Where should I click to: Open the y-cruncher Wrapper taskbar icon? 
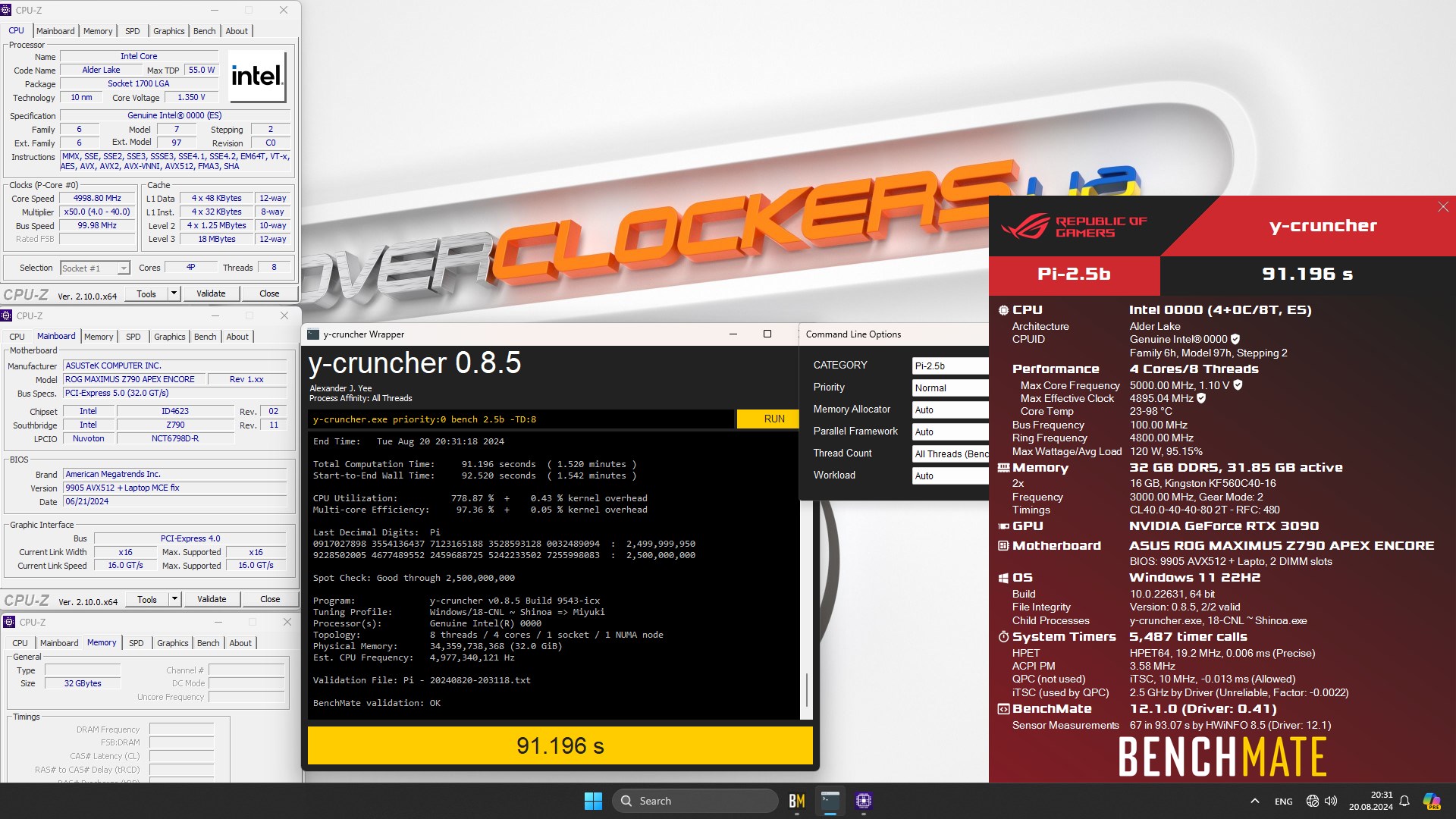pyautogui.click(x=830, y=801)
